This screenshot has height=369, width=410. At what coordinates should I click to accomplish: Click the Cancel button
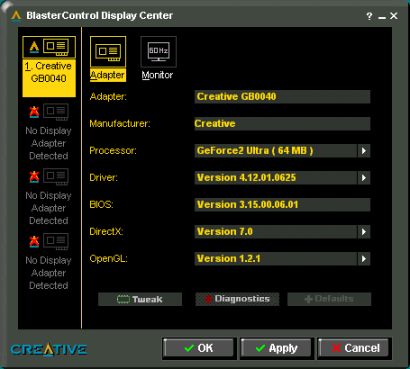coord(353,348)
